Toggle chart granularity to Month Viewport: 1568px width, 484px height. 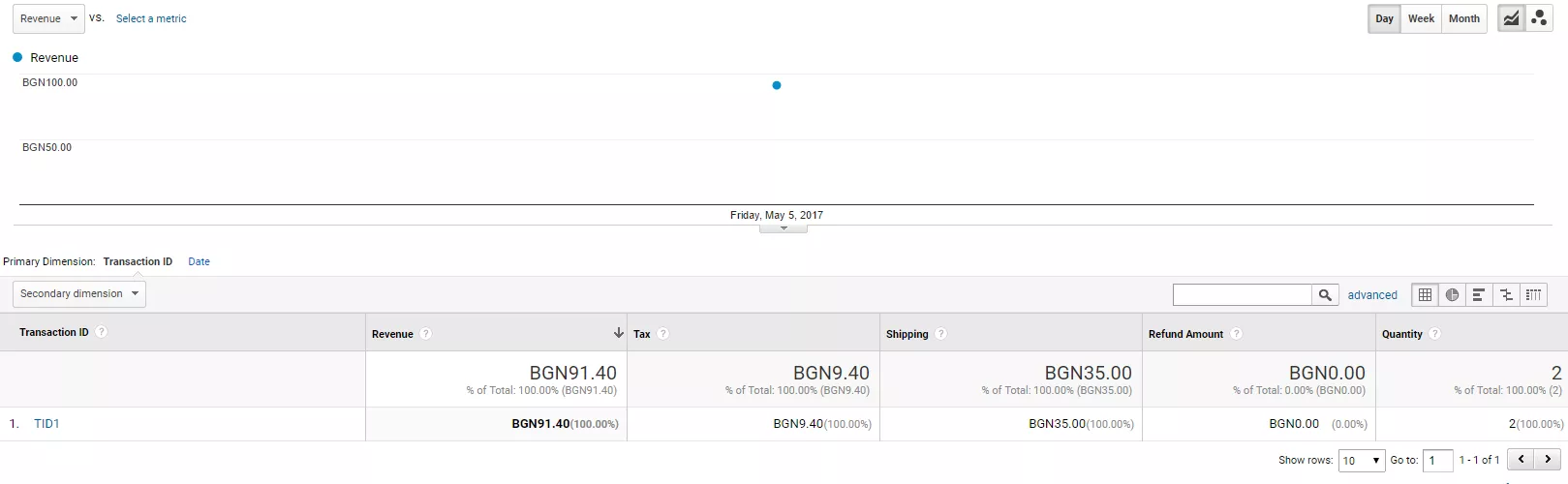point(1463,18)
